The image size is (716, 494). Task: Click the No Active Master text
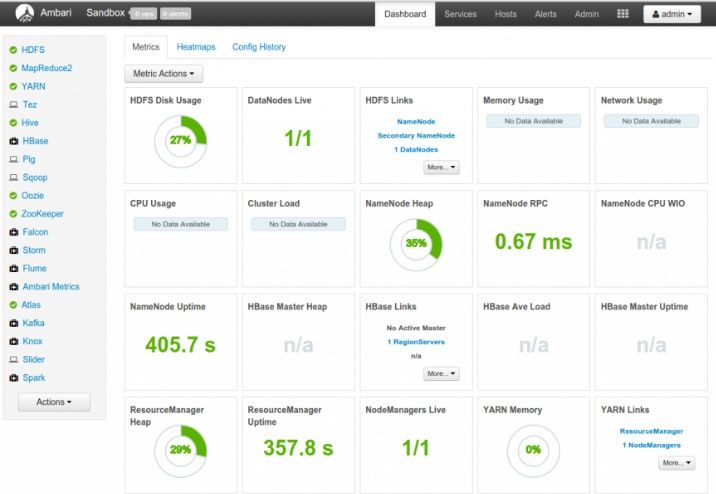[x=416, y=328]
